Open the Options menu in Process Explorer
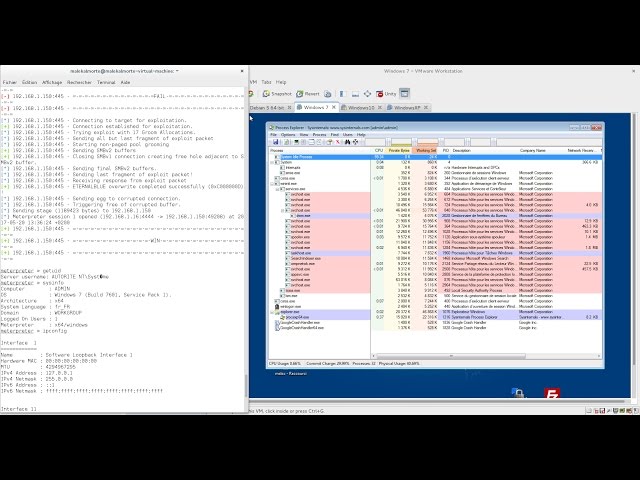Image resolution: width=640 pixels, height=480 pixels. (x=288, y=134)
